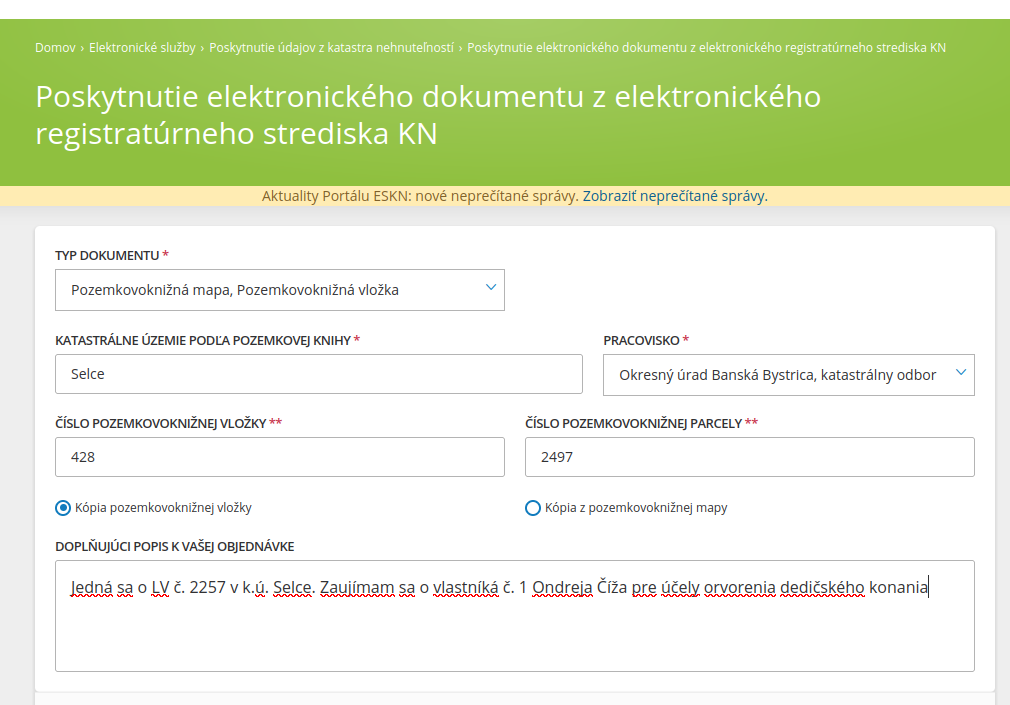
Task: Open the Elektronické služby breadcrumb link
Action: pyautogui.click(x=142, y=47)
